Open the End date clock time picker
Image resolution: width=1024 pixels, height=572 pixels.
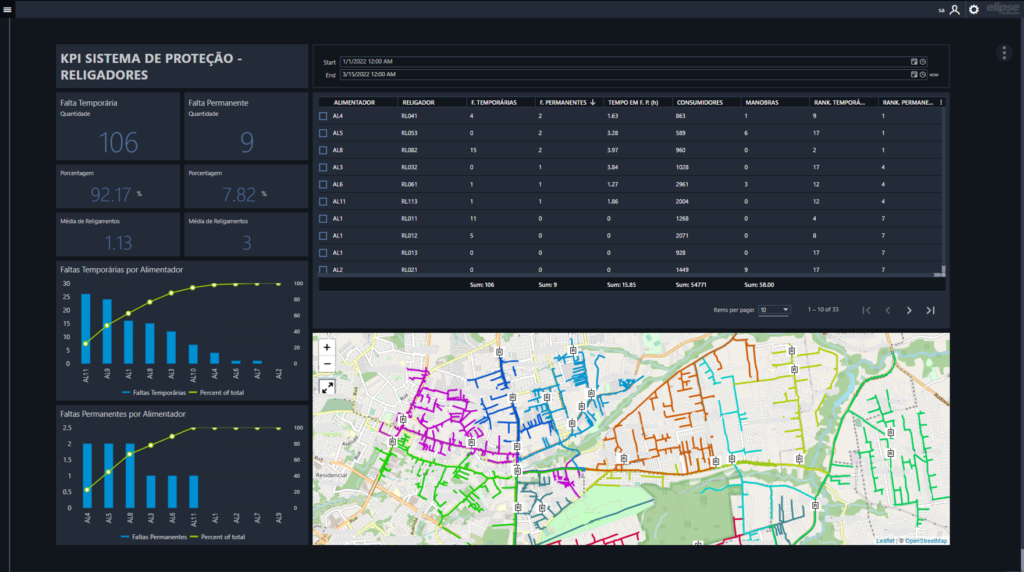click(x=923, y=74)
